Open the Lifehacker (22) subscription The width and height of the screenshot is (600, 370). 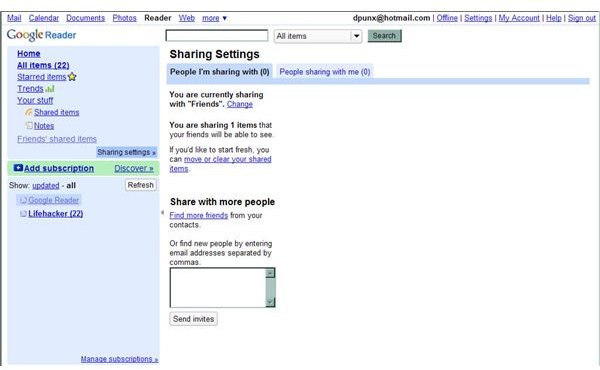click(x=55, y=214)
